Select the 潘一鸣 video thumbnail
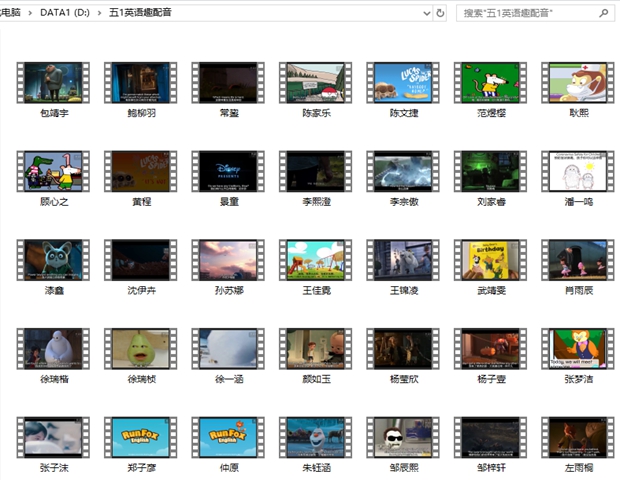Viewport: 620px width, 480px height. click(x=578, y=171)
